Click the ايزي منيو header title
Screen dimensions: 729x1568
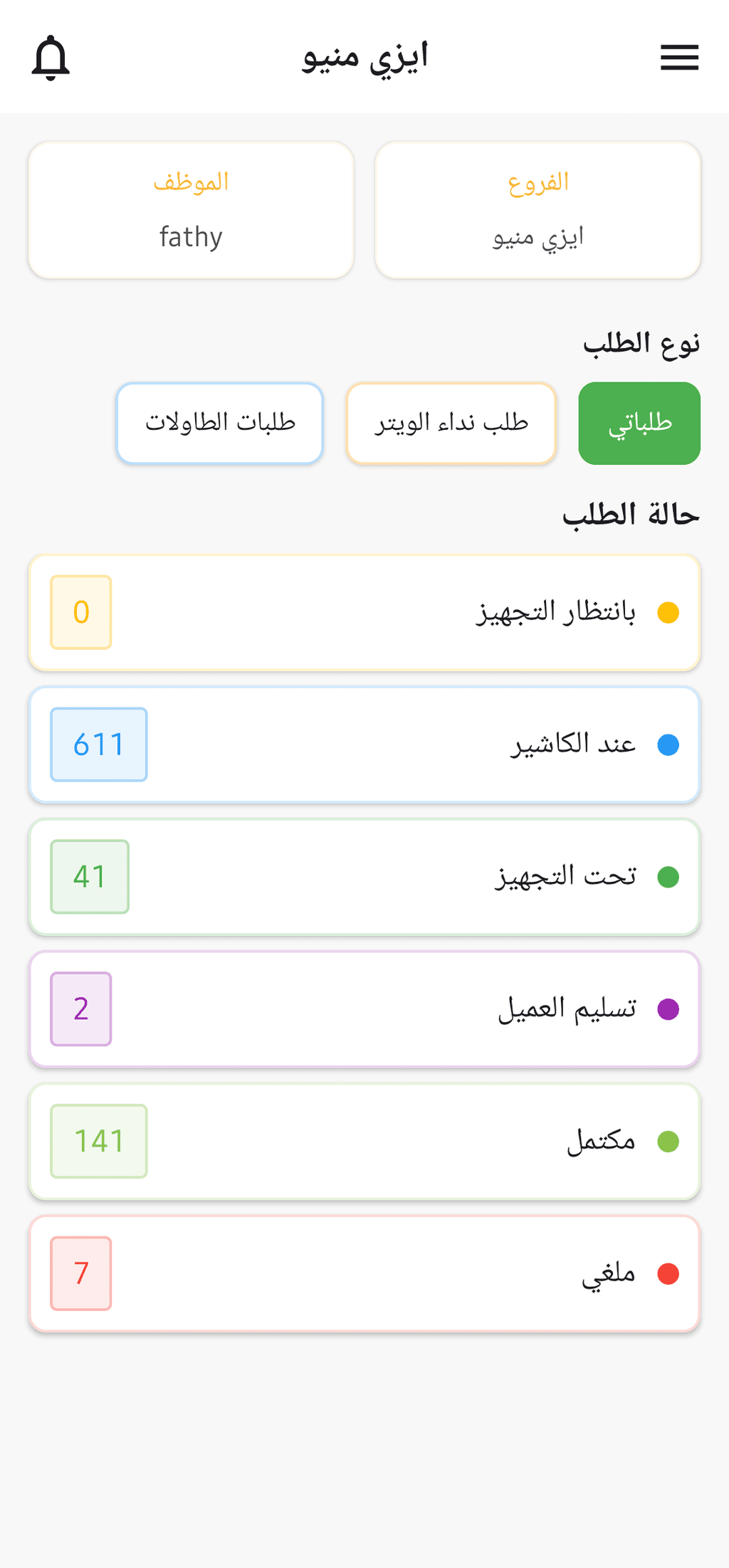364,57
